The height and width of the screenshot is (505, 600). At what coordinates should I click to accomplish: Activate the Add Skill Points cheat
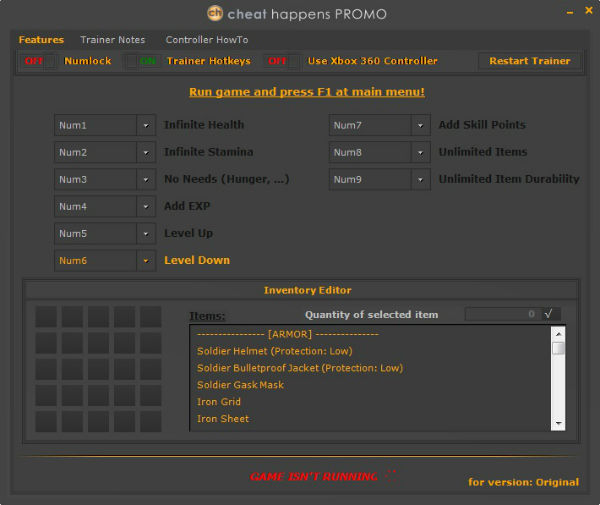[482, 125]
